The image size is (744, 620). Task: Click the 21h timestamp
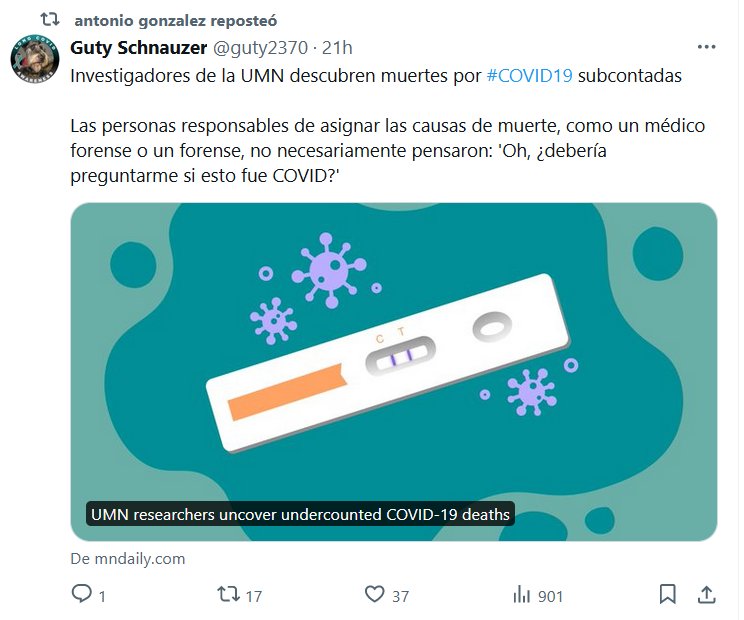point(337,48)
